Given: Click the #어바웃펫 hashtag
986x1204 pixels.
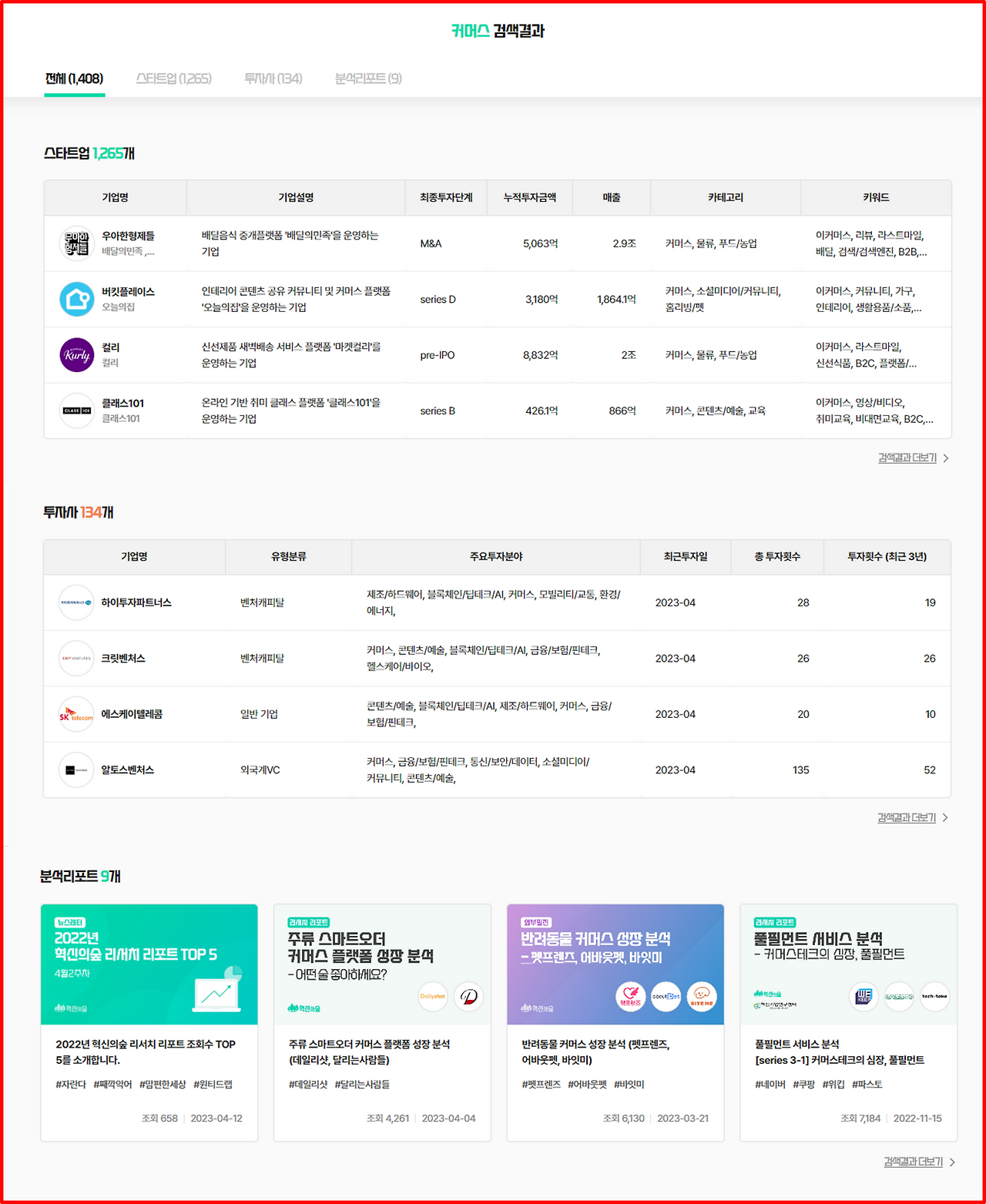Looking at the screenshot, I should coord(587,1085).
